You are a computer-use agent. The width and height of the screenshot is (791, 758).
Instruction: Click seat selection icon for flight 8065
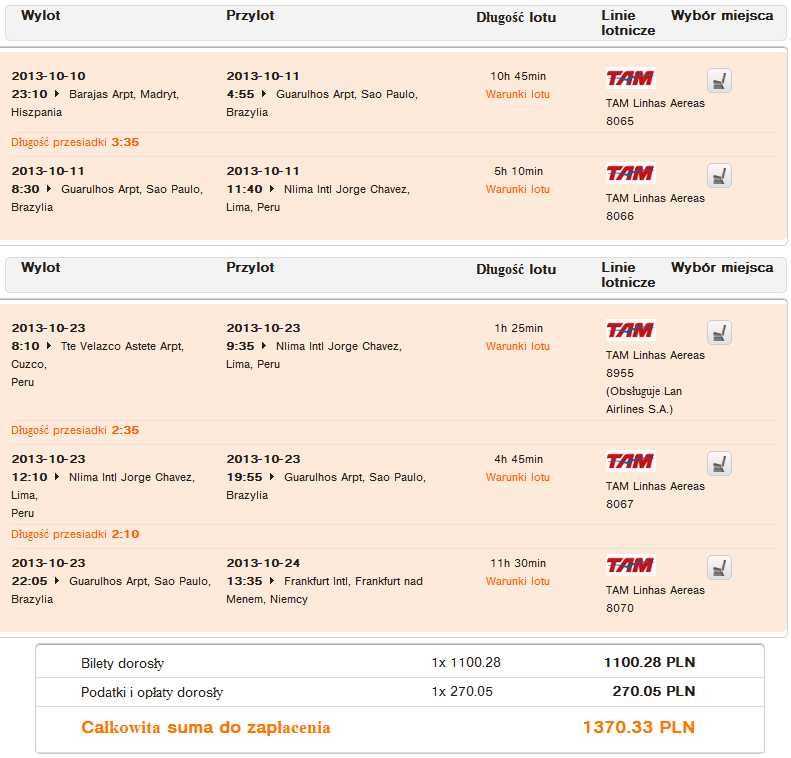pyautogui.click(x=719, y=80)
